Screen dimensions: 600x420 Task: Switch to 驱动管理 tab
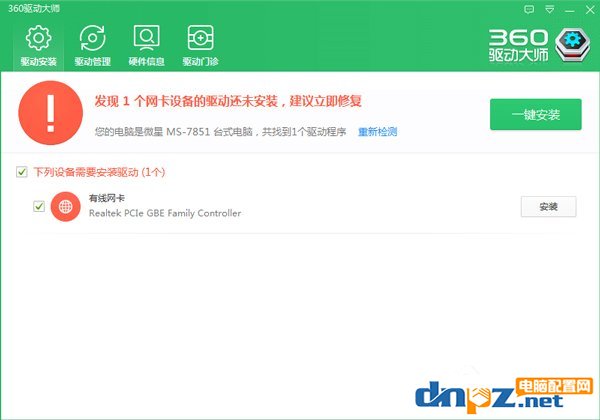click(93, 46)
